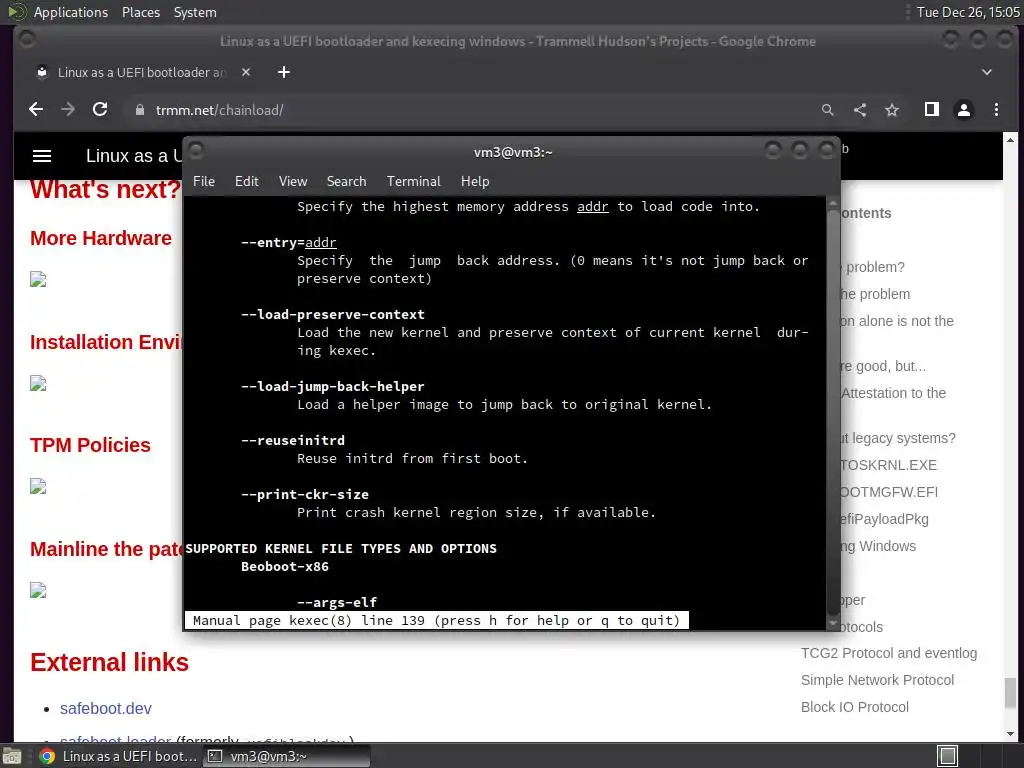Click the Beoboot-x86 text in terminal
This screenshot has width=1024, height=768.
tap(285, 567)
